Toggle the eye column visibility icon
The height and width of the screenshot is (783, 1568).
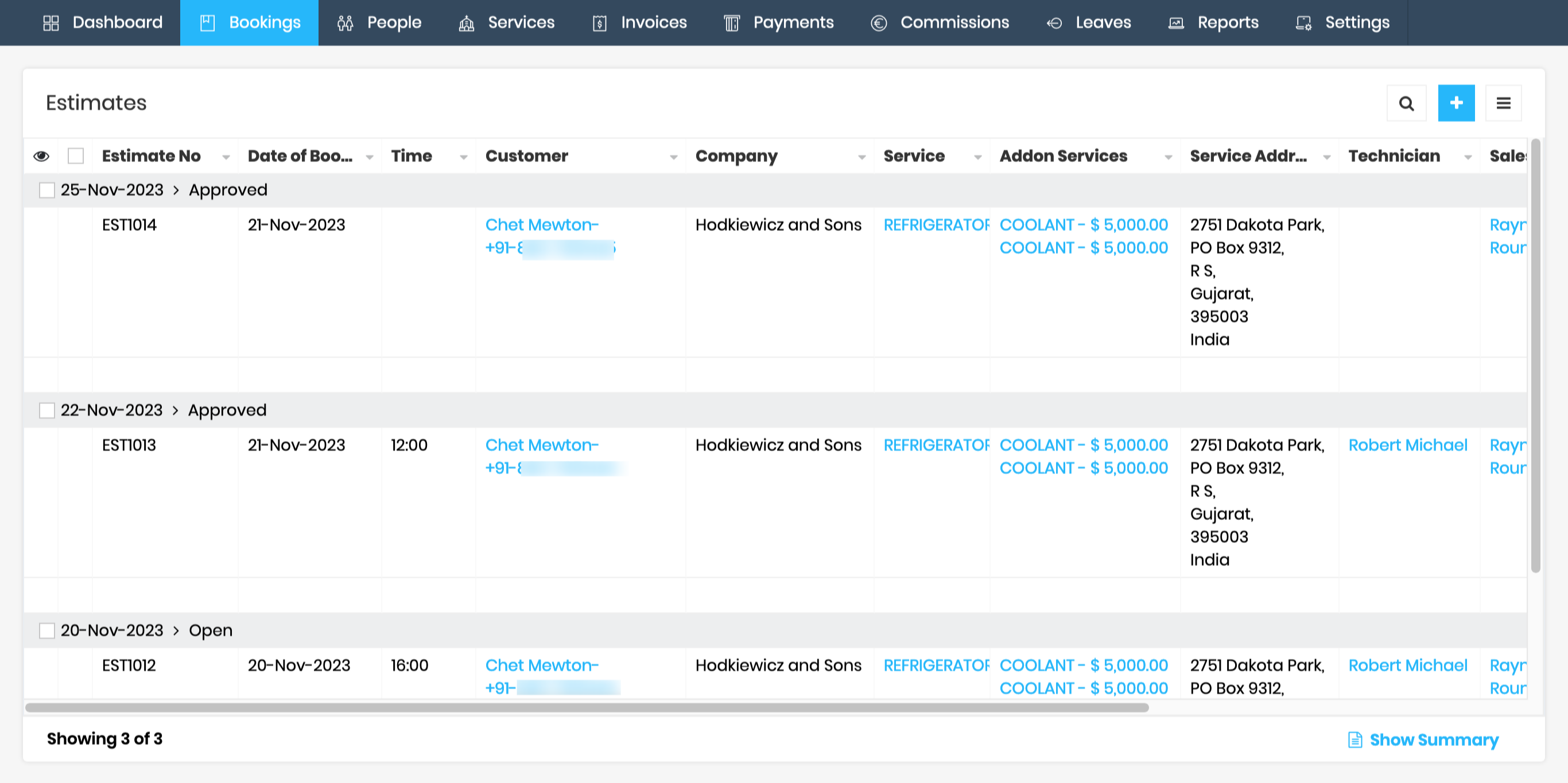point(41,156)
